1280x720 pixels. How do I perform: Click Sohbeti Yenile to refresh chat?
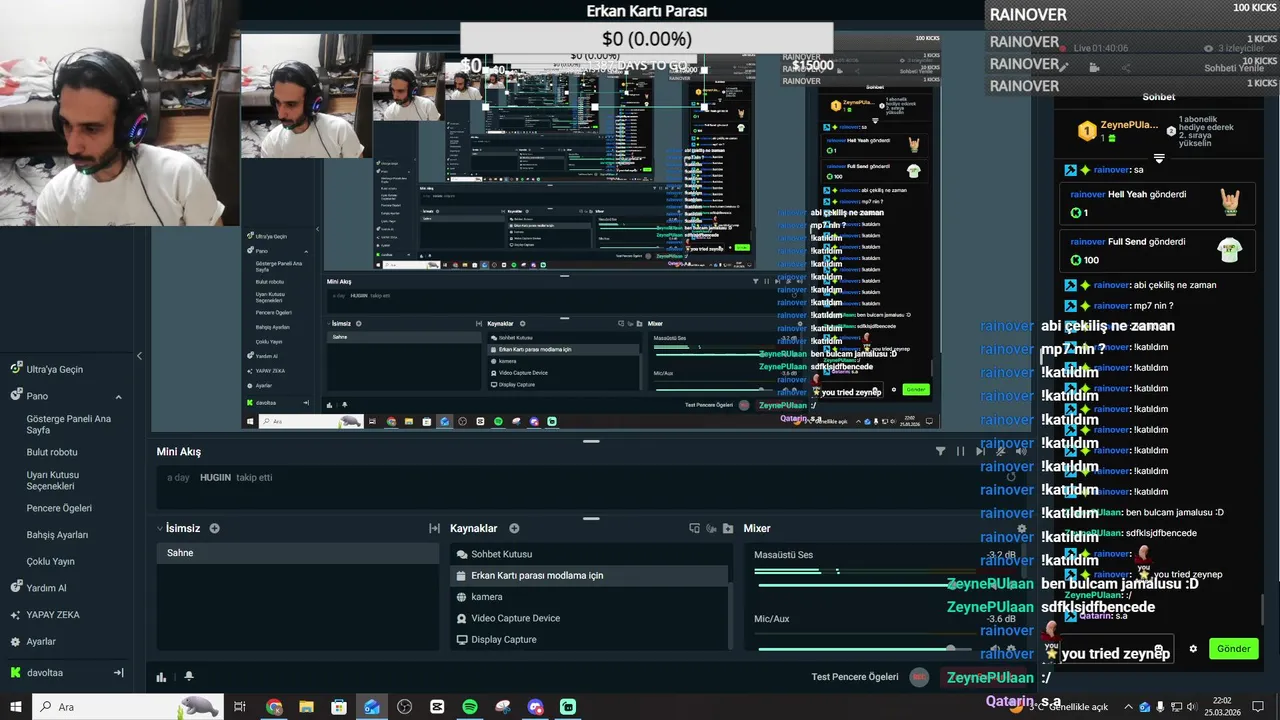pos(1233,68)
